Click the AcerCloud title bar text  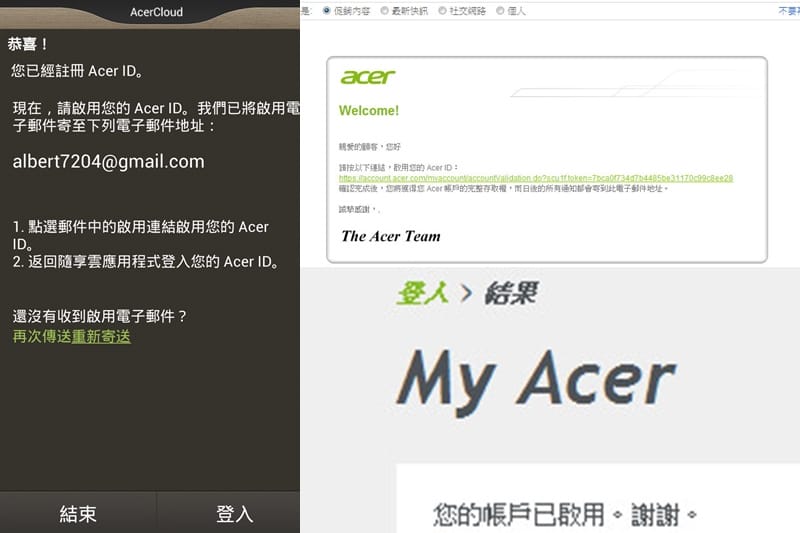click(156, 12)
